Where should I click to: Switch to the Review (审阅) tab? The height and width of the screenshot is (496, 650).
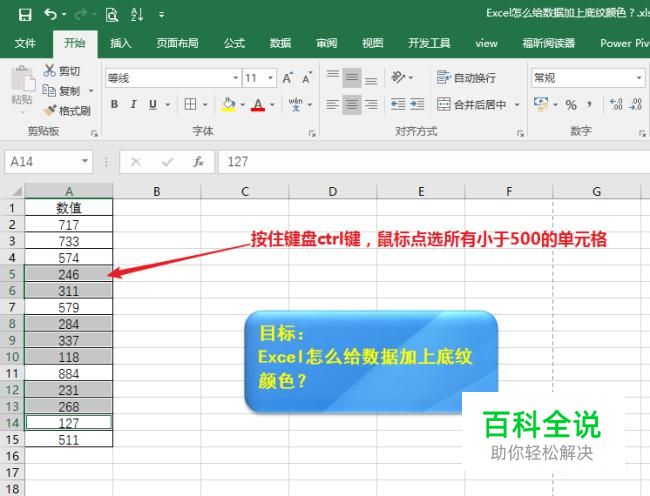(326, 43)
